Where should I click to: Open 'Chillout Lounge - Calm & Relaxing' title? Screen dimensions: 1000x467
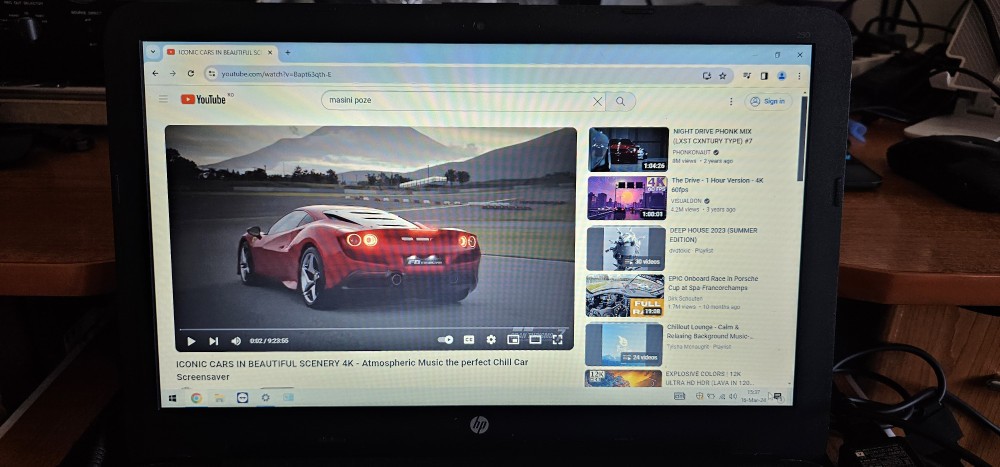(x=710, y=331)
